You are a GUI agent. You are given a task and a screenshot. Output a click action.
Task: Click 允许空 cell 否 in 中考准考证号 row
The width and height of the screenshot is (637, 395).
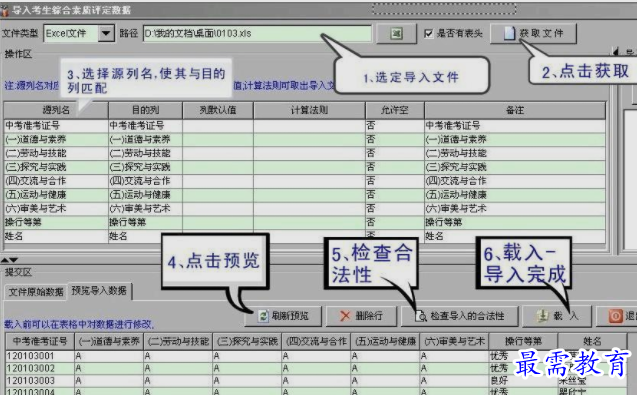pos(394,126)
